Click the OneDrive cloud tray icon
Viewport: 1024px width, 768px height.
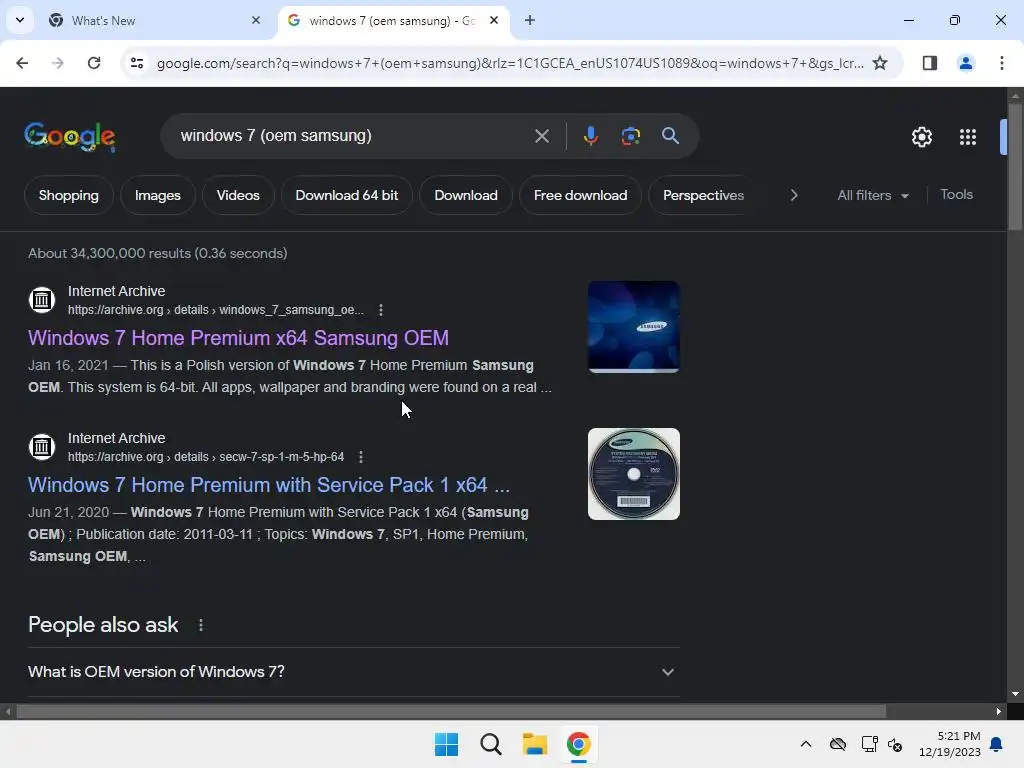838,744
